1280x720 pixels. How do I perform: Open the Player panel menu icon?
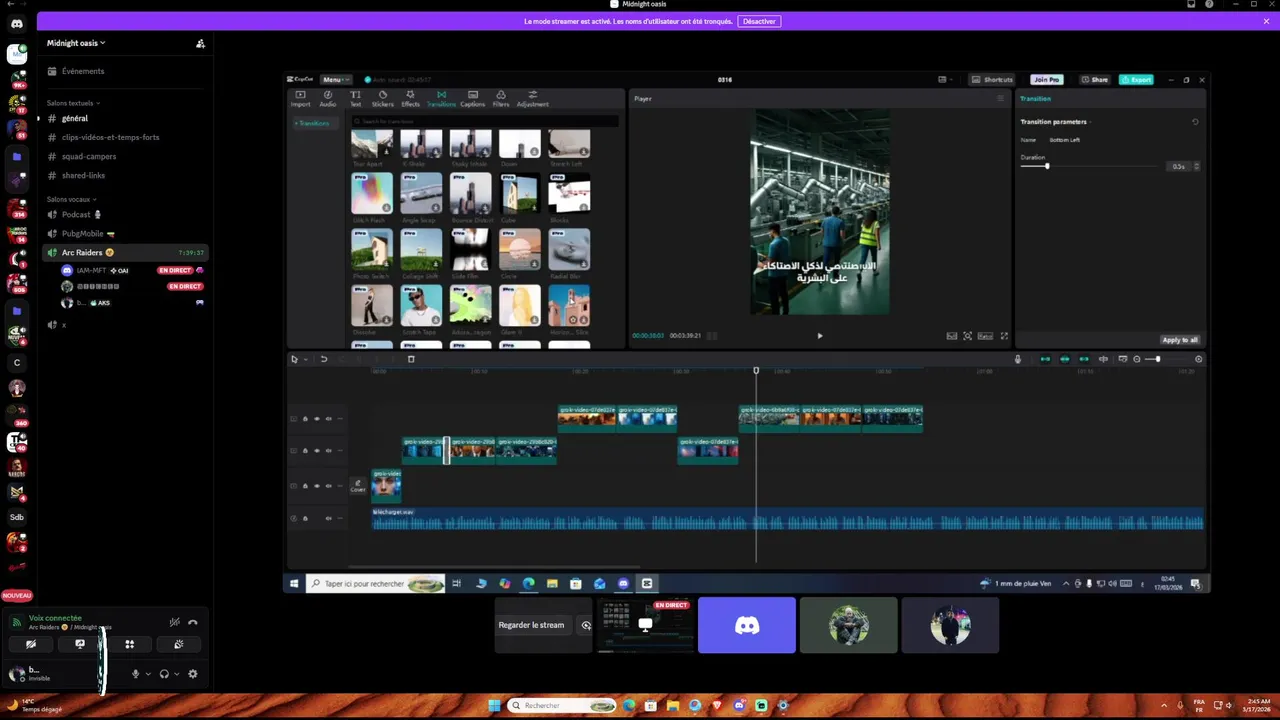tap(1000, 98)
